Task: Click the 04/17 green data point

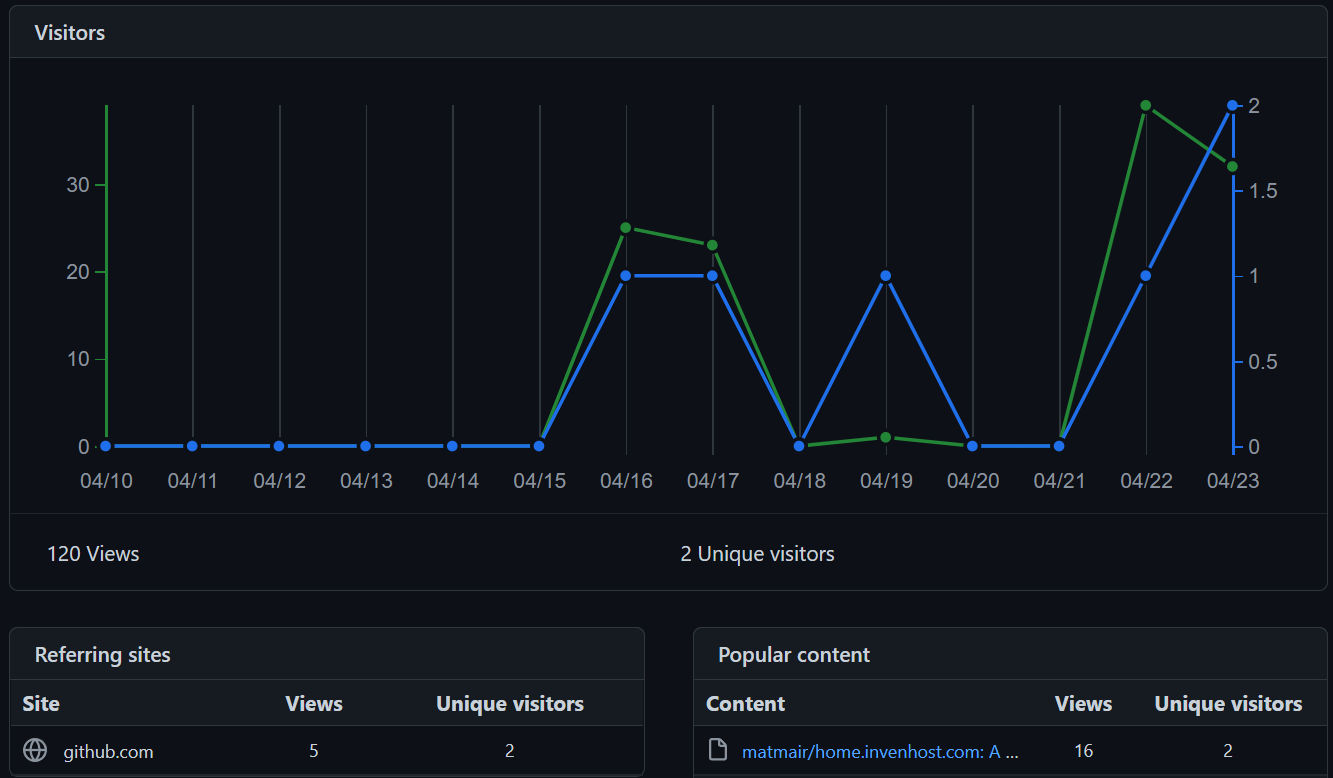Action: [x=712, y=244]
